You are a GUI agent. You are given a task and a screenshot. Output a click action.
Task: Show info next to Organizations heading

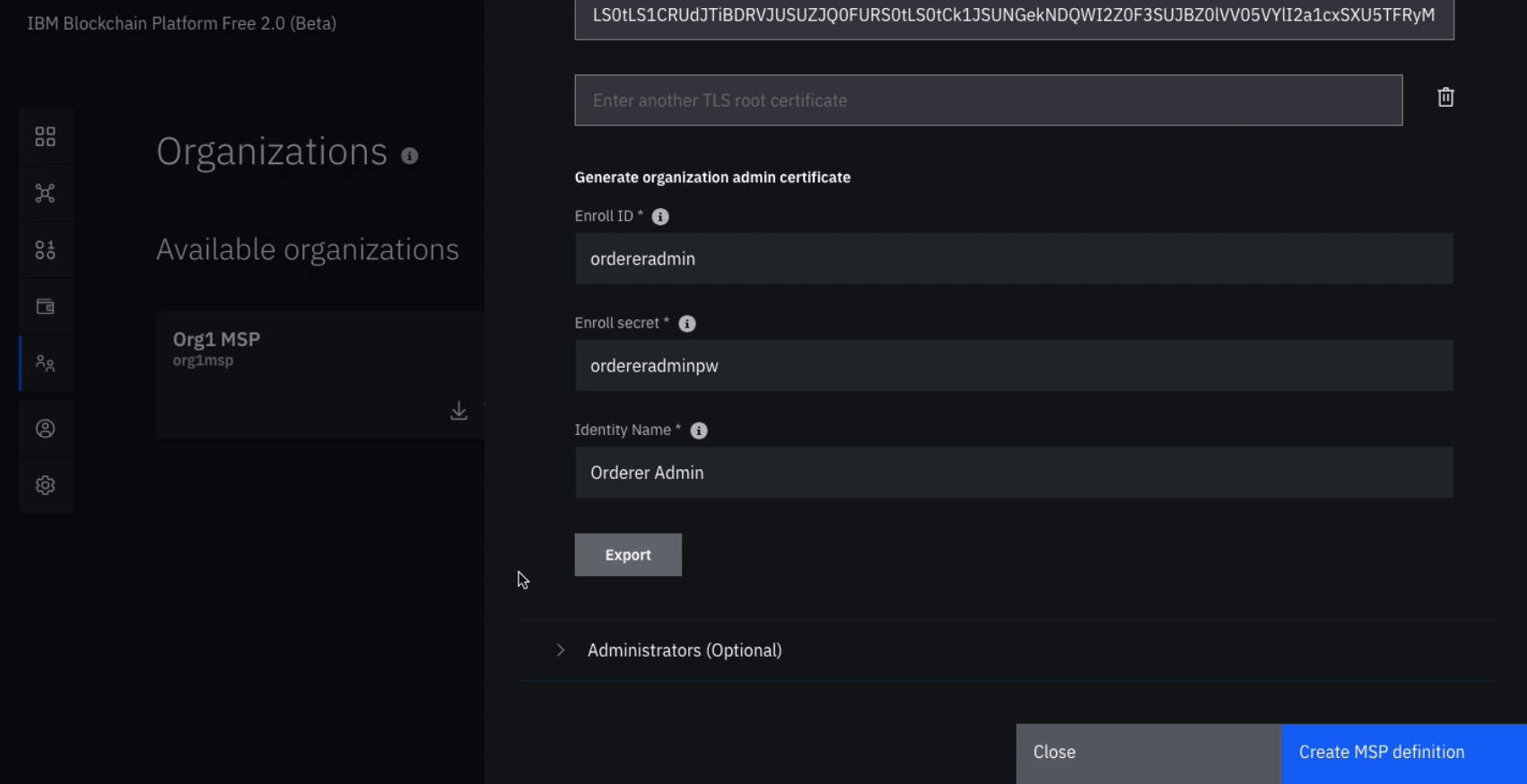tap(410, 156)
